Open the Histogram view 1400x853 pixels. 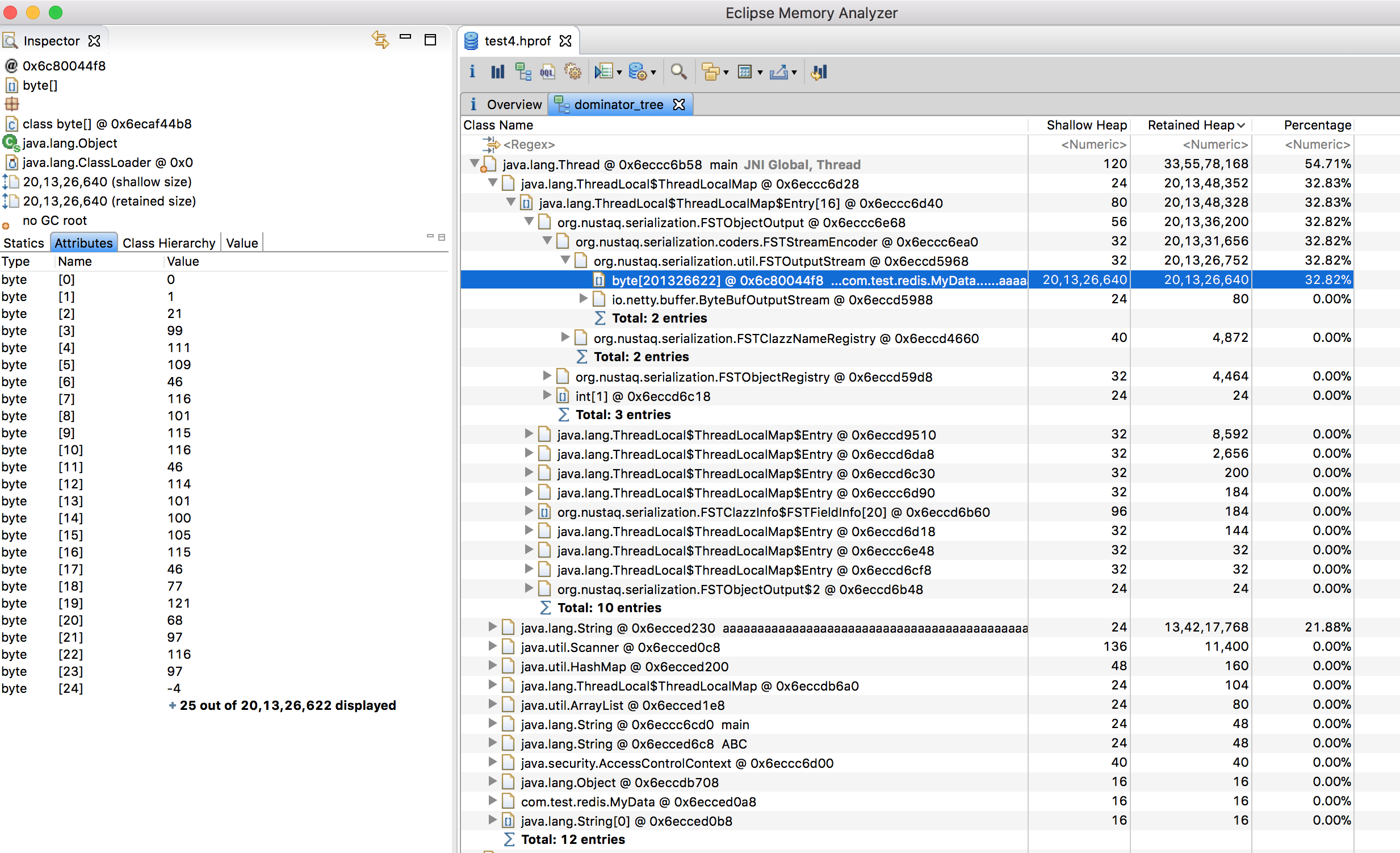pos(497,72)
